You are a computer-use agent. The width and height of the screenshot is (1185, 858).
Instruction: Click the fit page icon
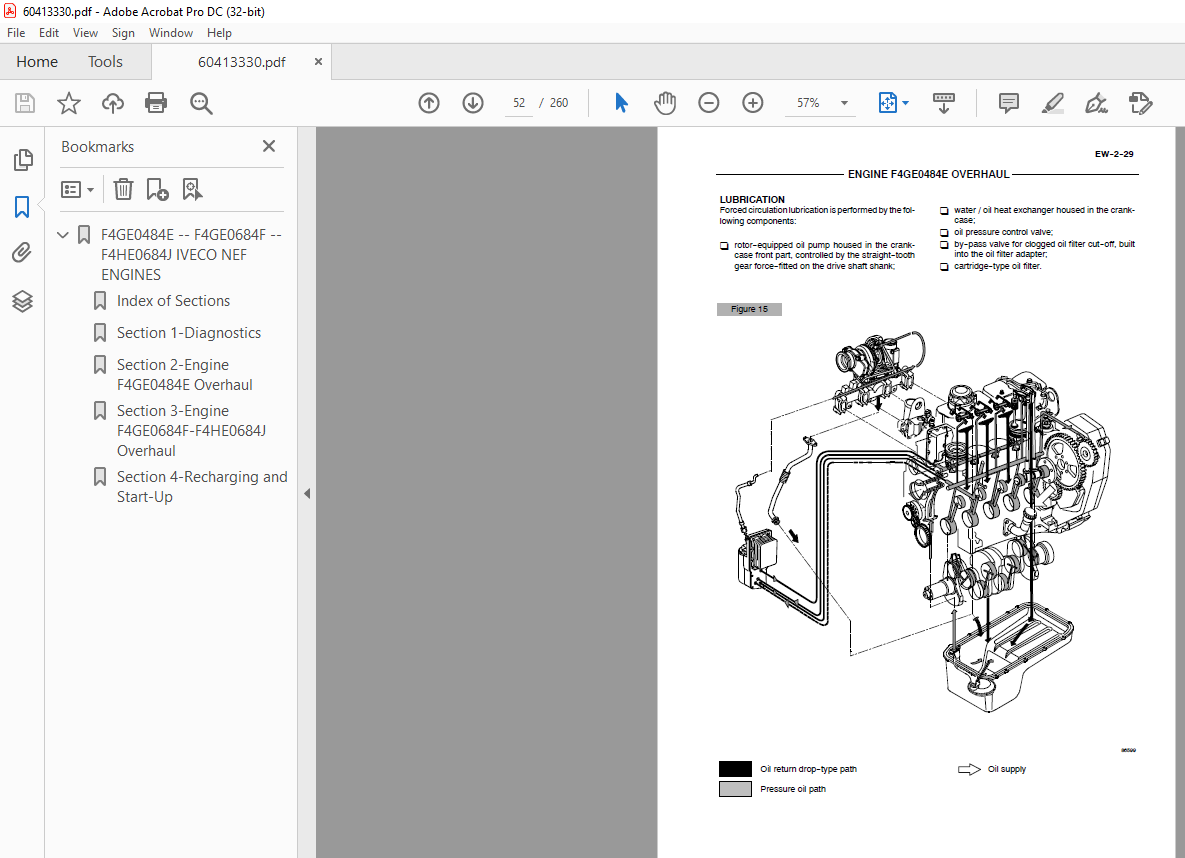point(888,103)
